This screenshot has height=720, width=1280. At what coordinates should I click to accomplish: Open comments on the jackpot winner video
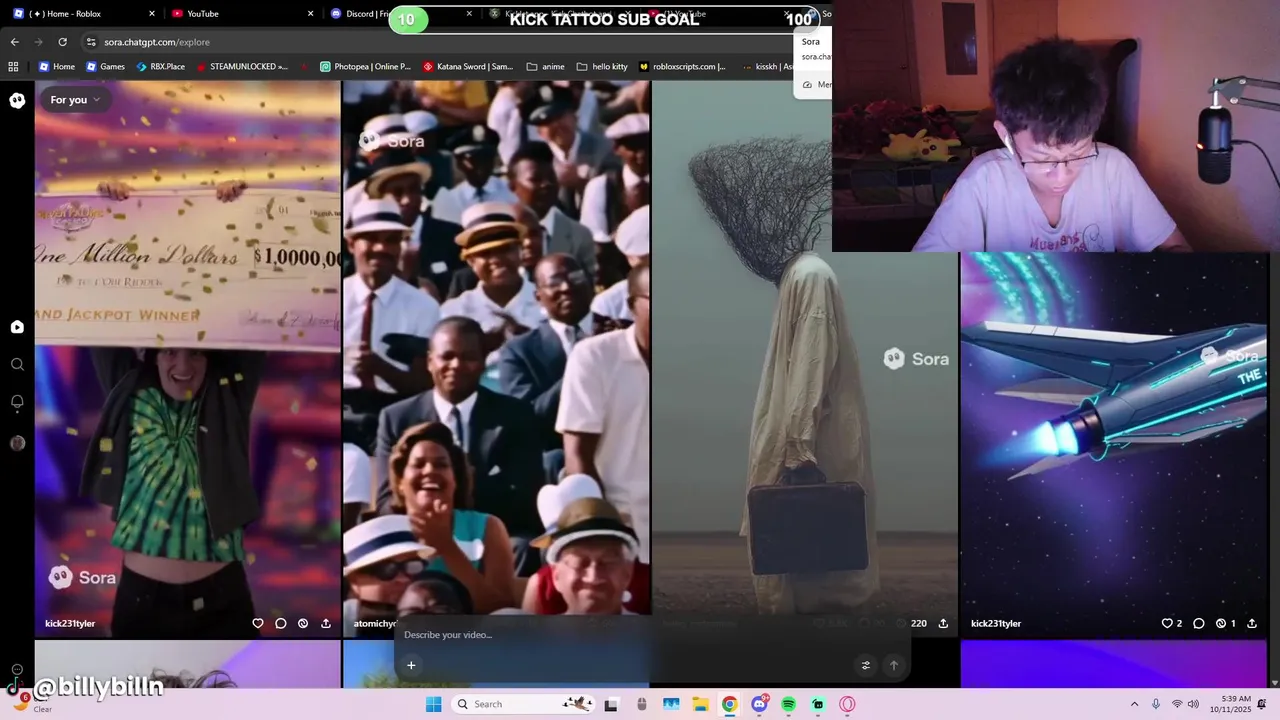tap(281, 623)
